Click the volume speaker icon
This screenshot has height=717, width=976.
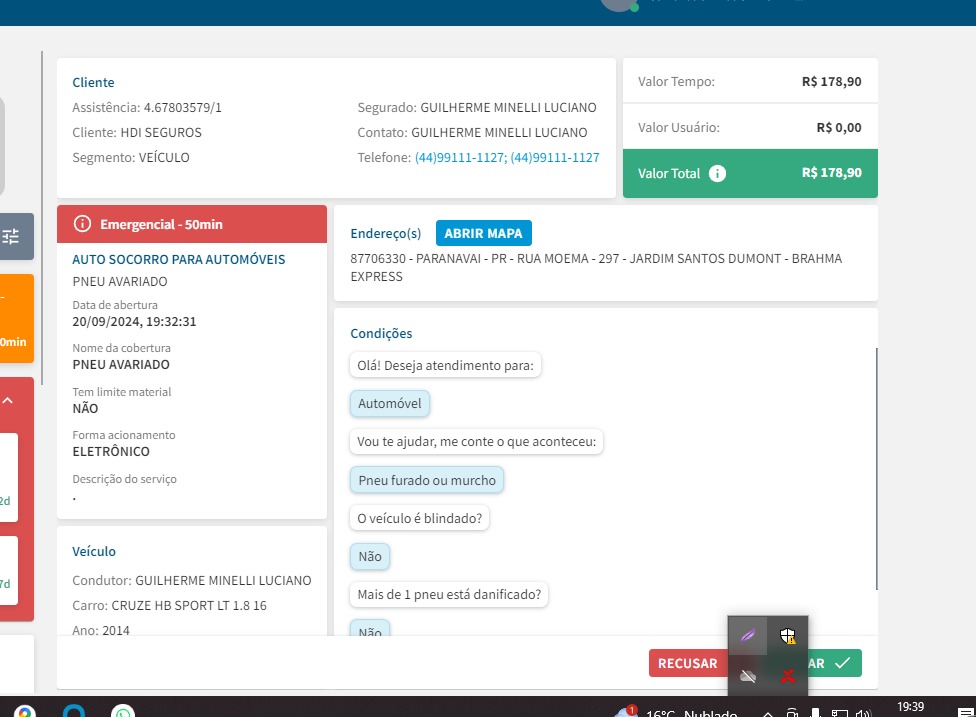863,713
